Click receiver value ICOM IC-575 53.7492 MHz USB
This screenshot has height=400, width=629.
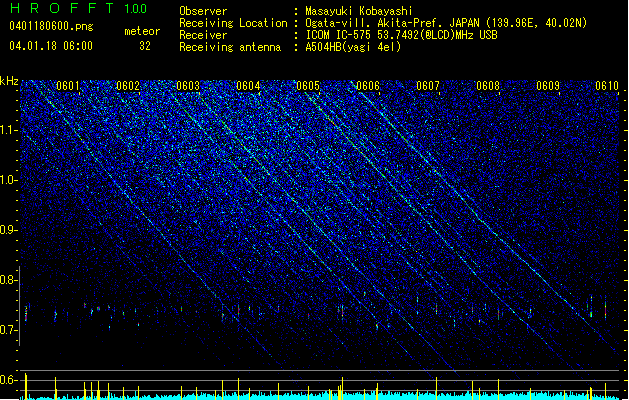(x=401, y=35)
